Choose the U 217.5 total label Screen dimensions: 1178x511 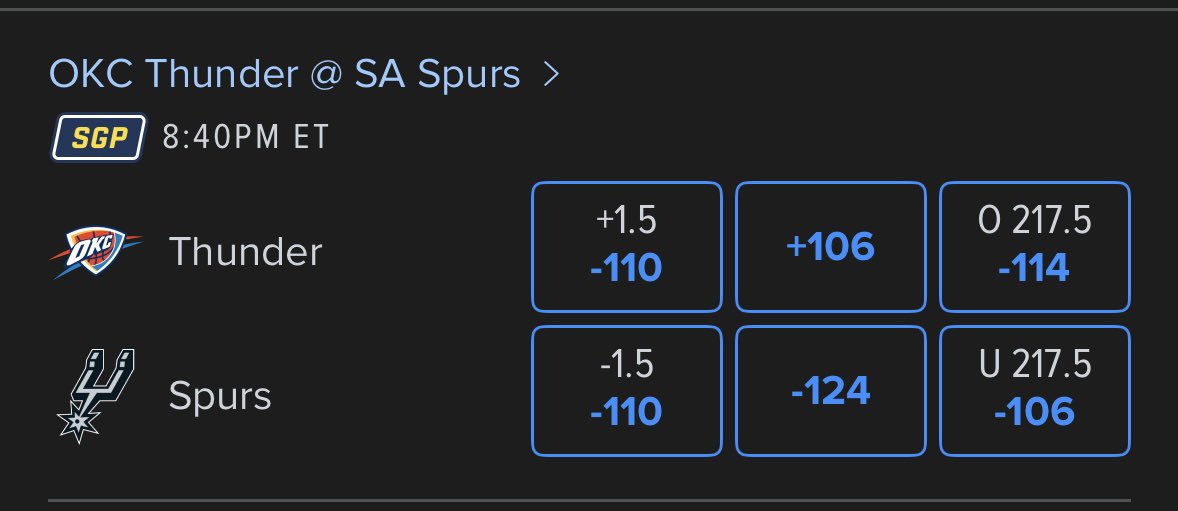[x=1035, y=365]
